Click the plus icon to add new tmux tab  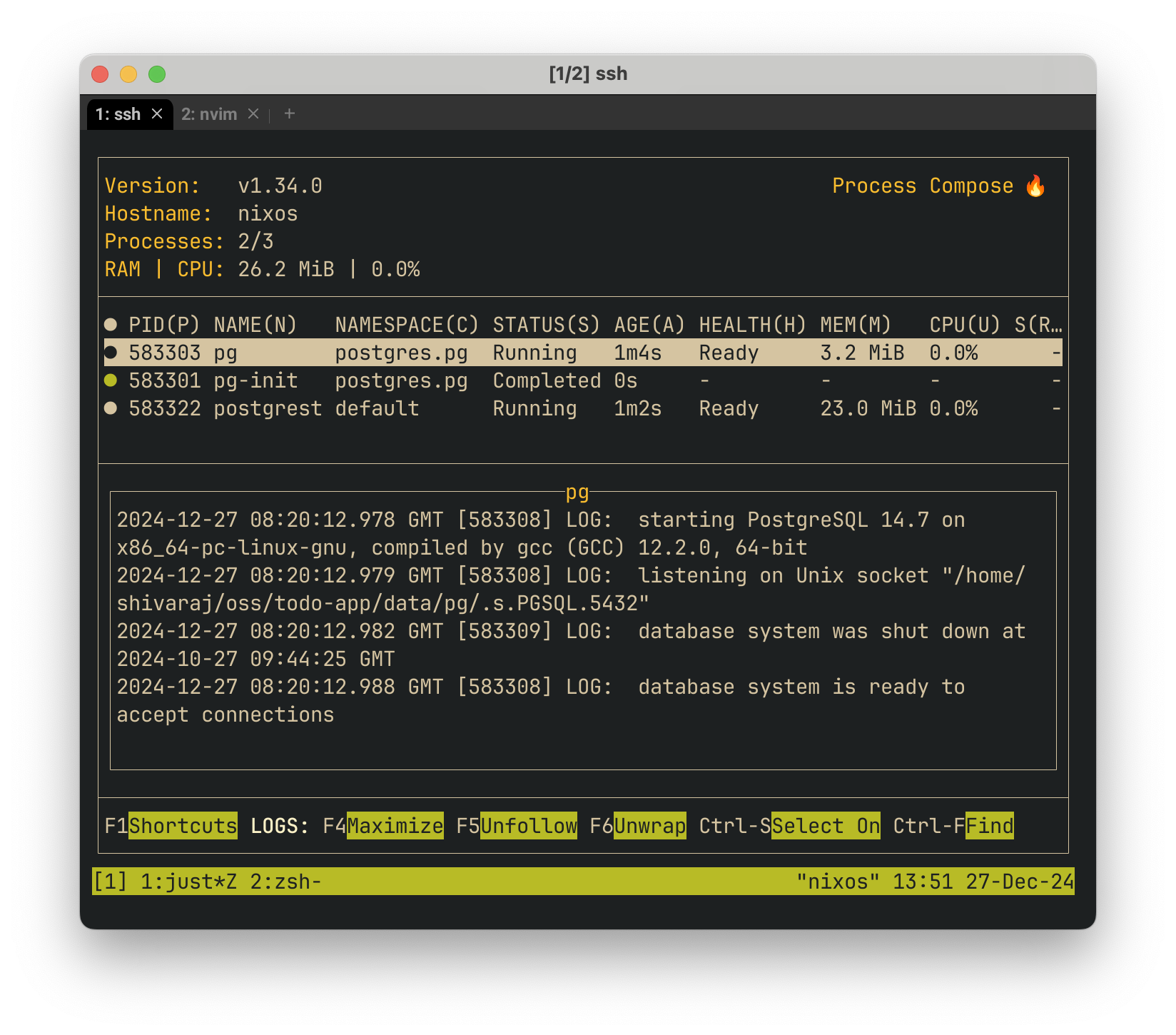[x=289, y=113]
